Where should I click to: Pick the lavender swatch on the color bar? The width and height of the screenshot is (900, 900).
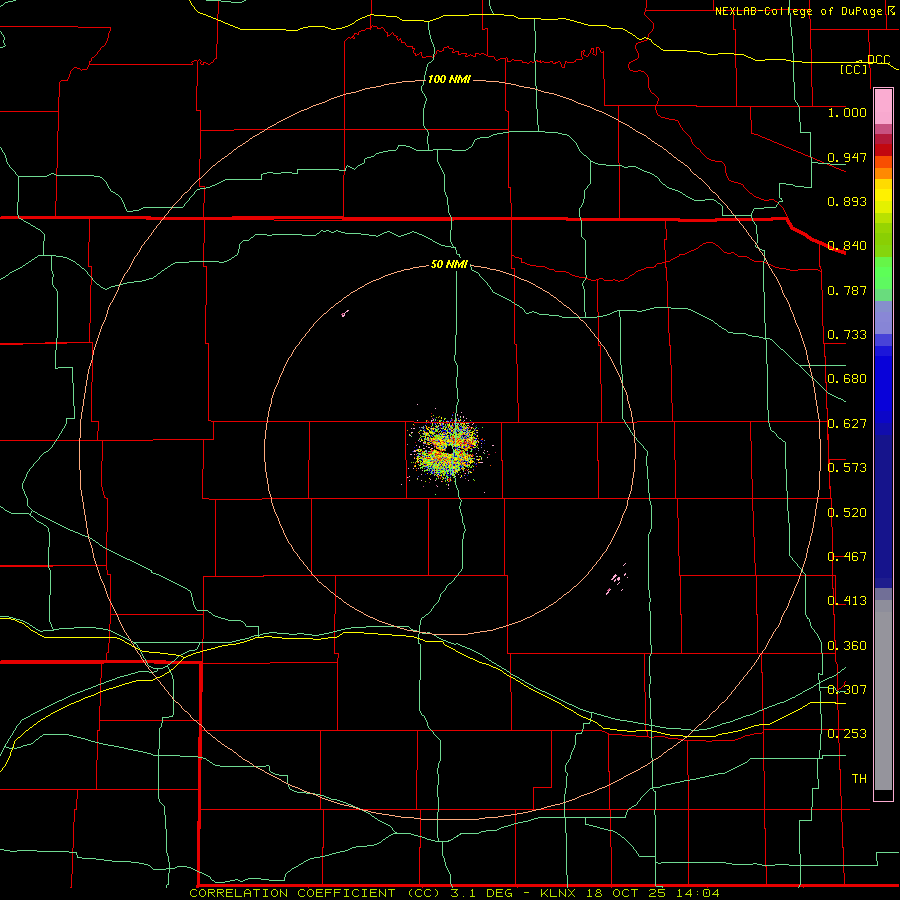(883, 317)
